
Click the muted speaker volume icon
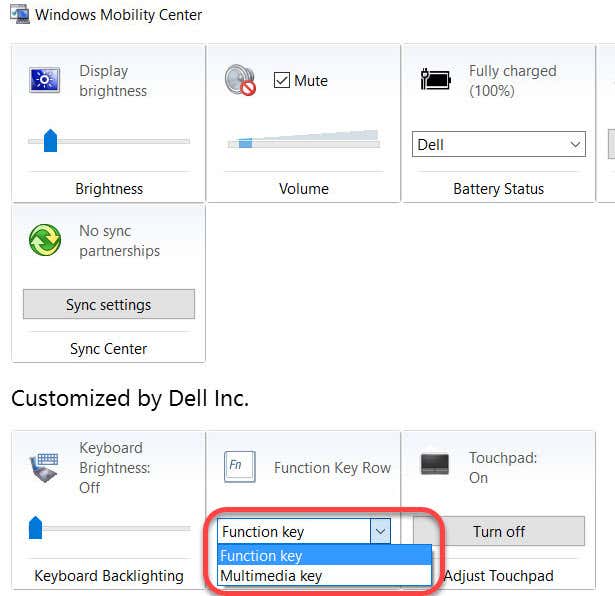coord(241,80)
